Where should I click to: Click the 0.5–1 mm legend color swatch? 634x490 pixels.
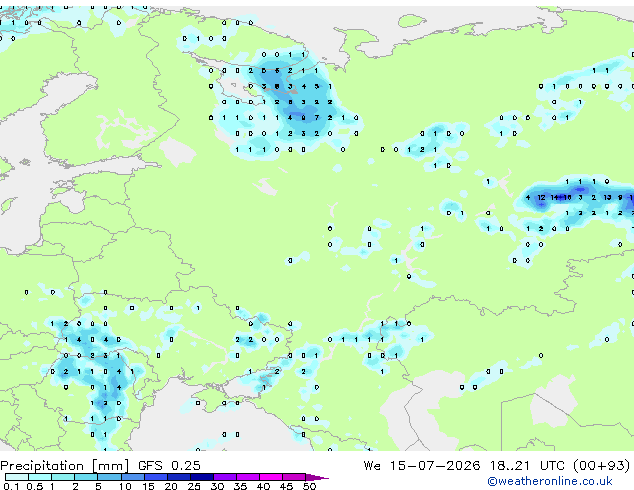click(x=40, y=477)
